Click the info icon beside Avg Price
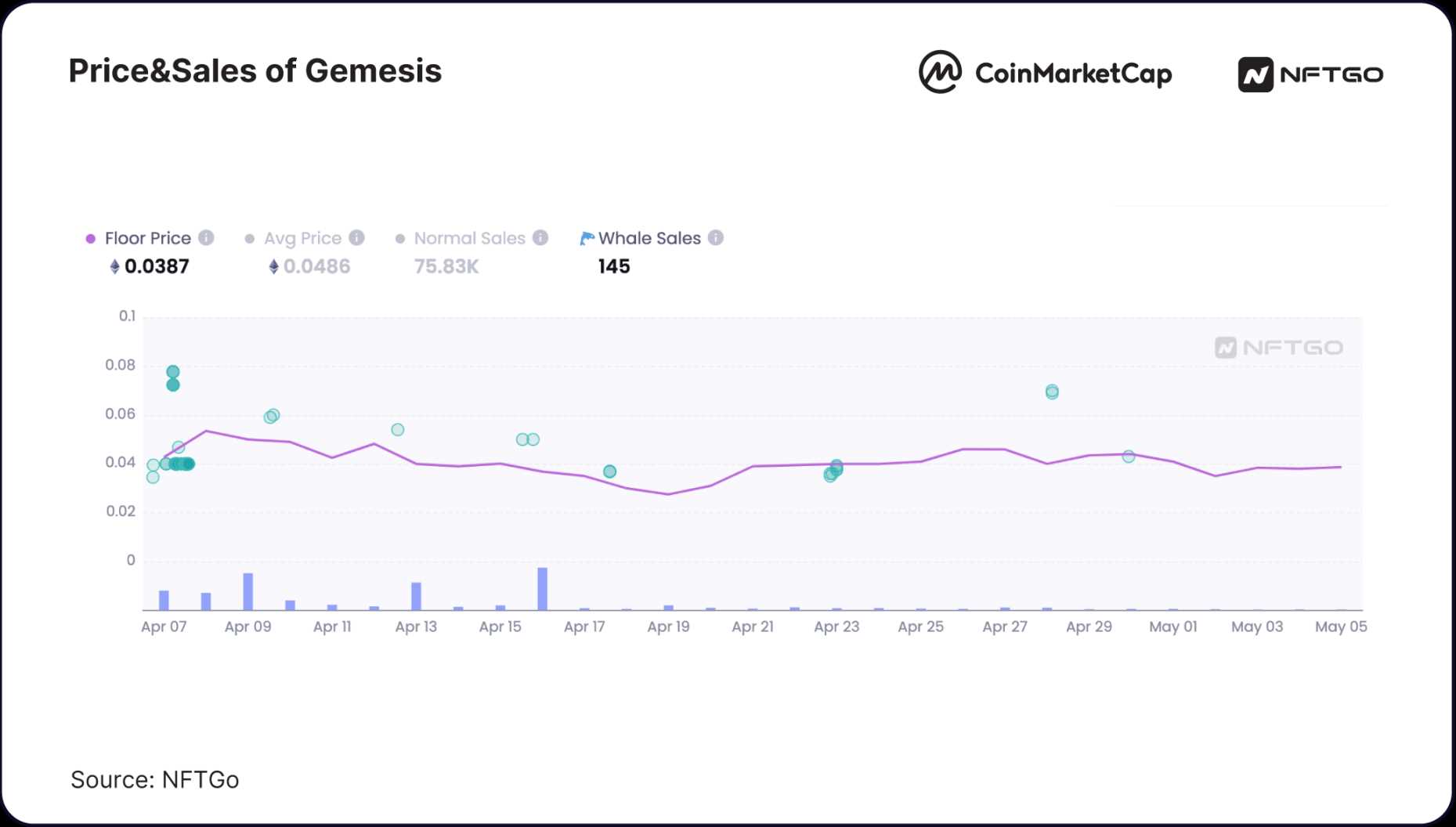1456x827 pixels. (x=356, y=237)
